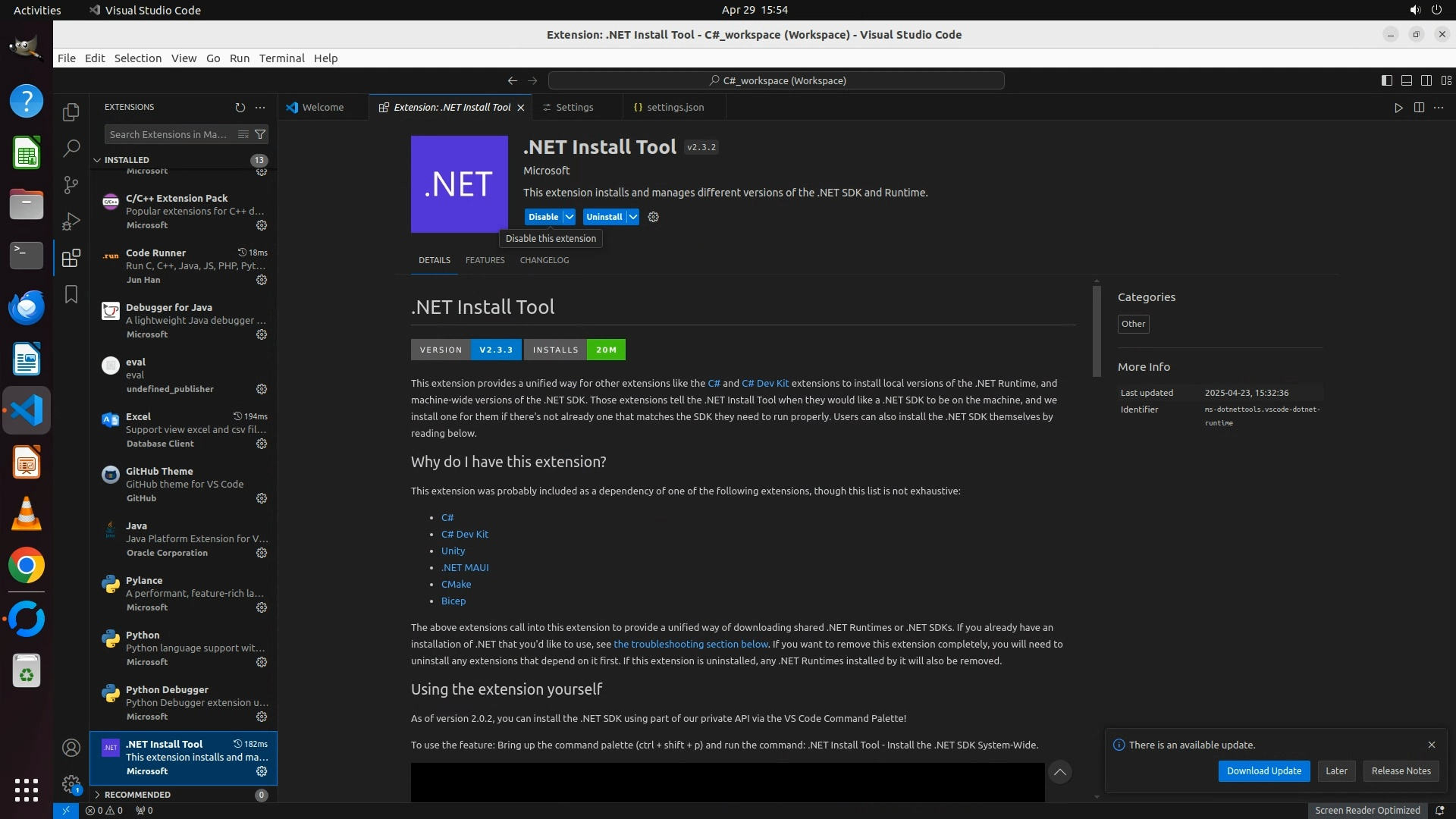1456x819 pixels.
Task: Toggle the bottom panel layout button
Action: pos(1406,80)
